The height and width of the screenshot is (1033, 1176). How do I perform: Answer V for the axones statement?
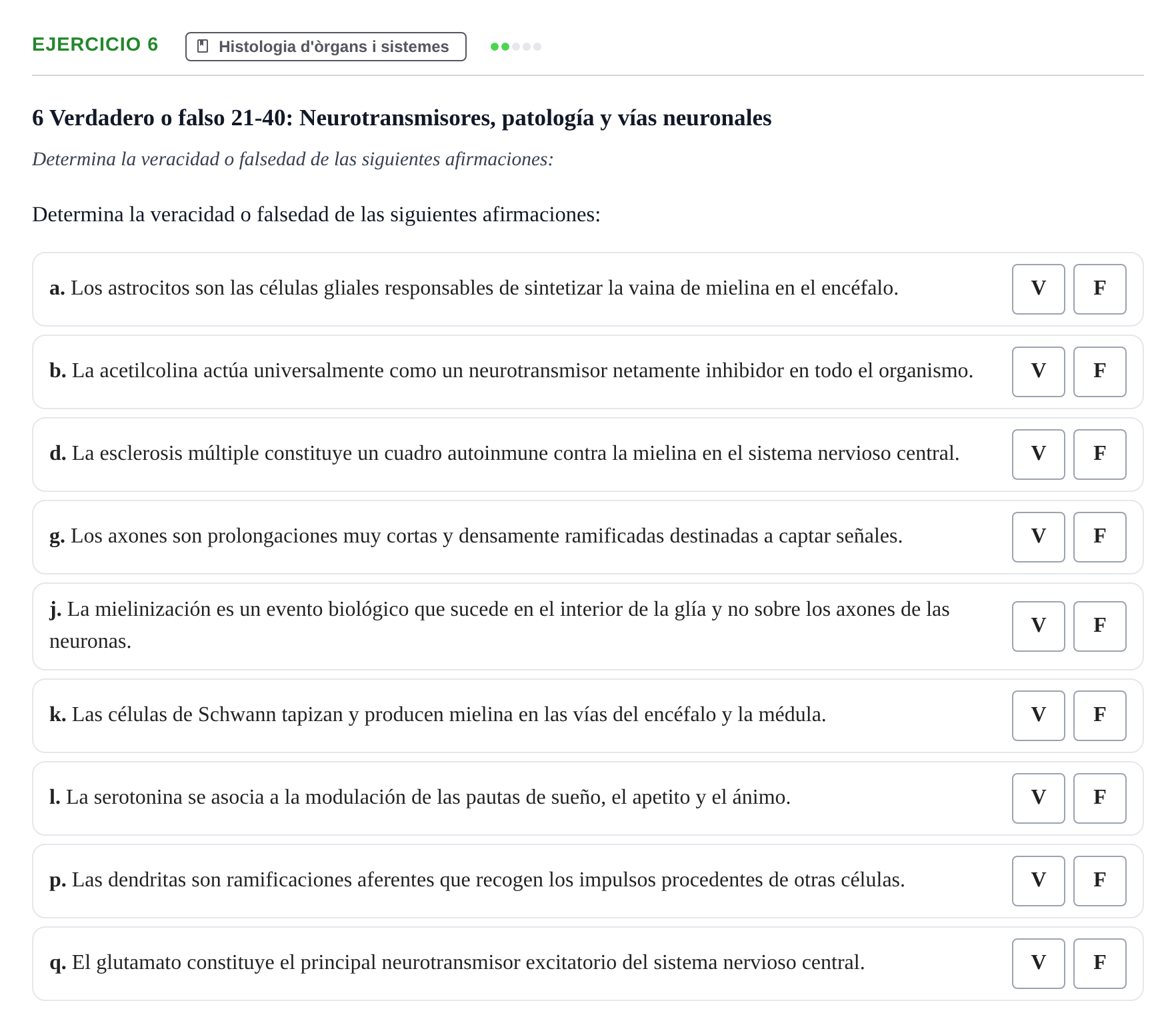click(1038, 536)
